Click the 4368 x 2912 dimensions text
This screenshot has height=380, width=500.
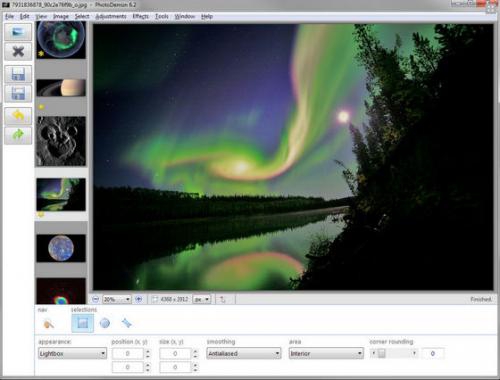click(175, 299)
